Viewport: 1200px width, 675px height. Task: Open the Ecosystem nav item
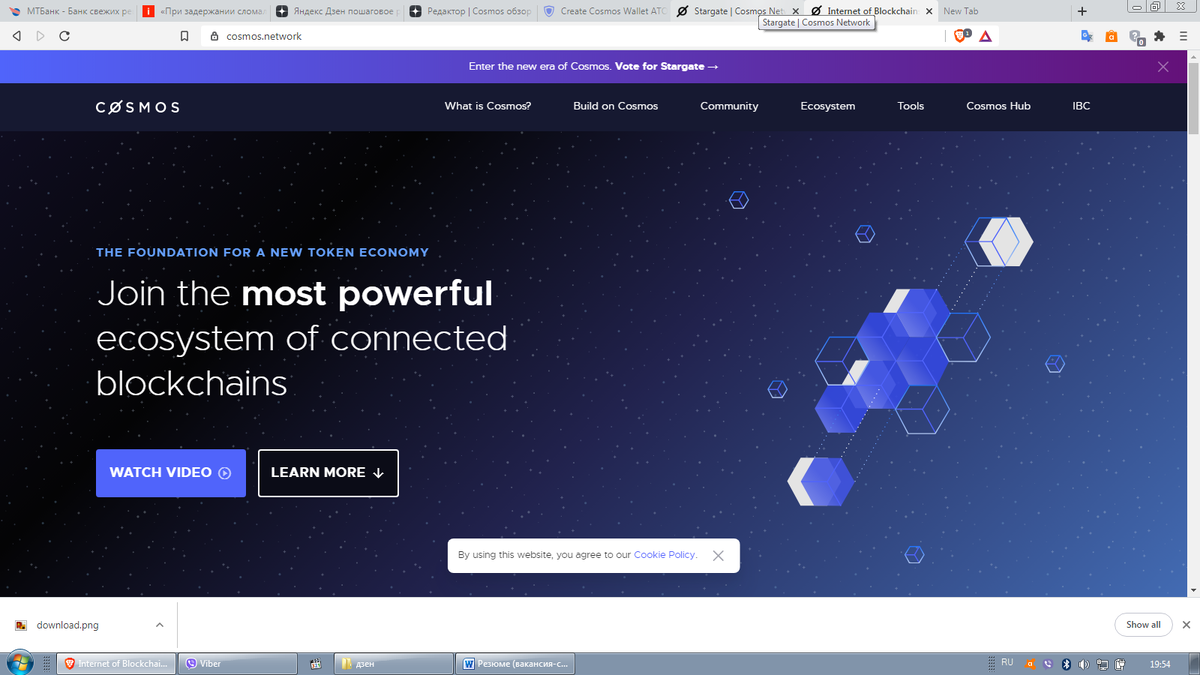(827, 106)
